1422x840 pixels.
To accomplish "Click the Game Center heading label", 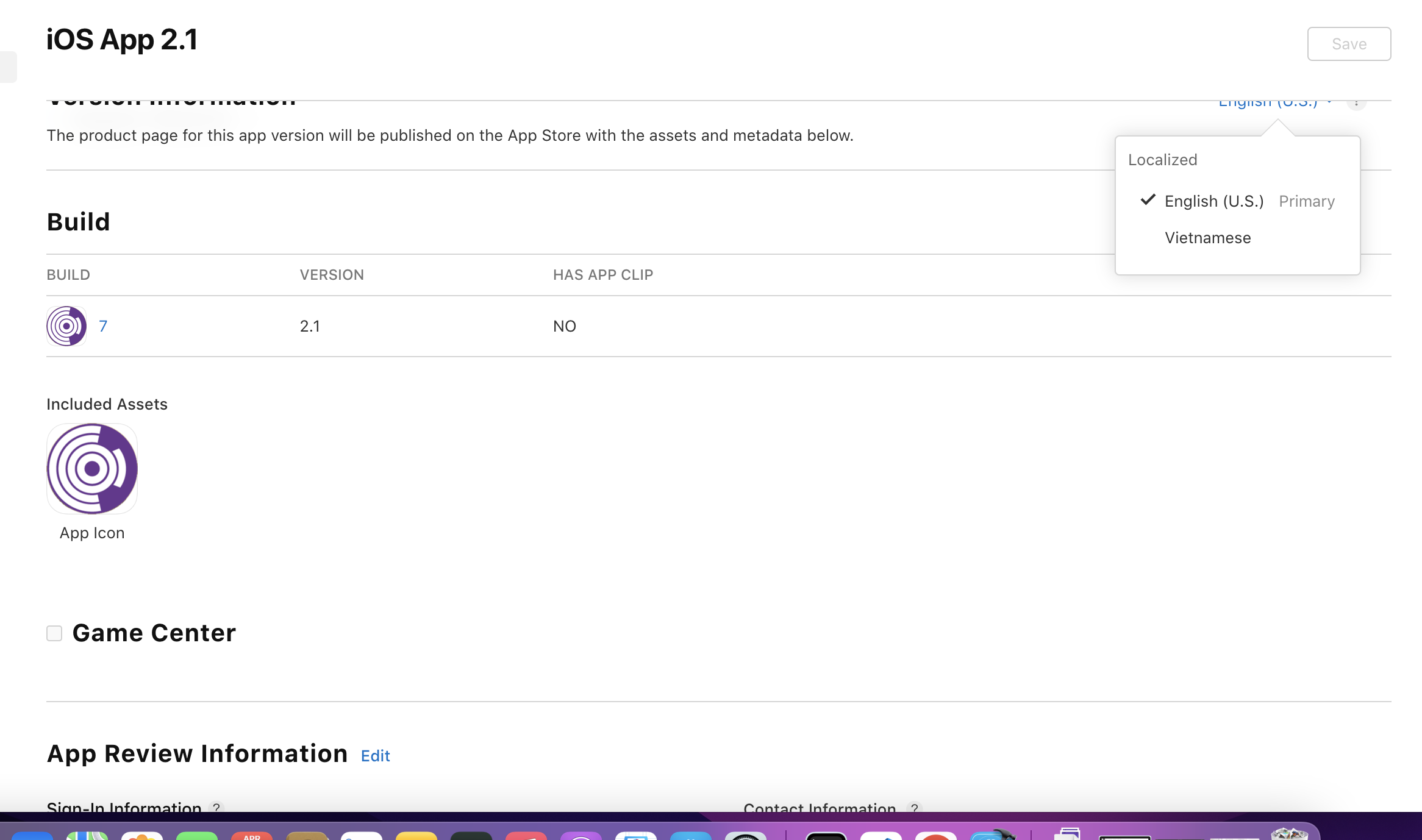I will coord(154,633).
